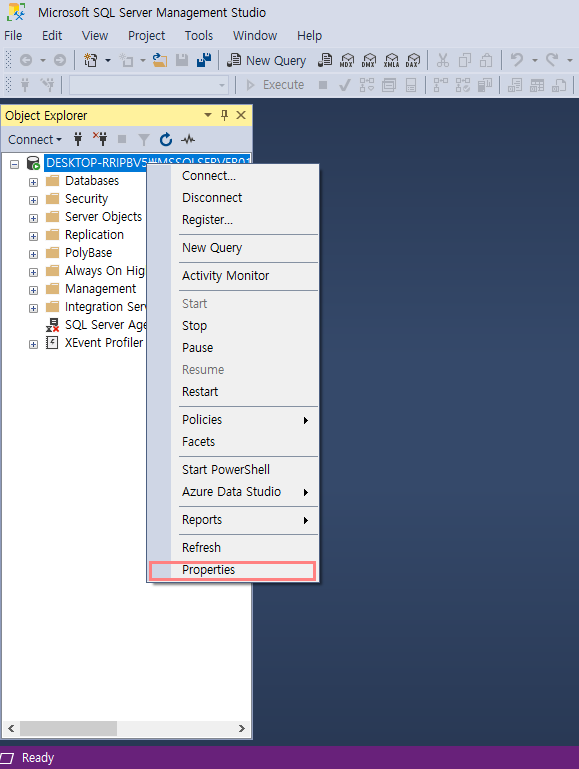
Task: Click the Activity Monitor pulse icon
Action: pyautogui.click(x=188, y=140)
